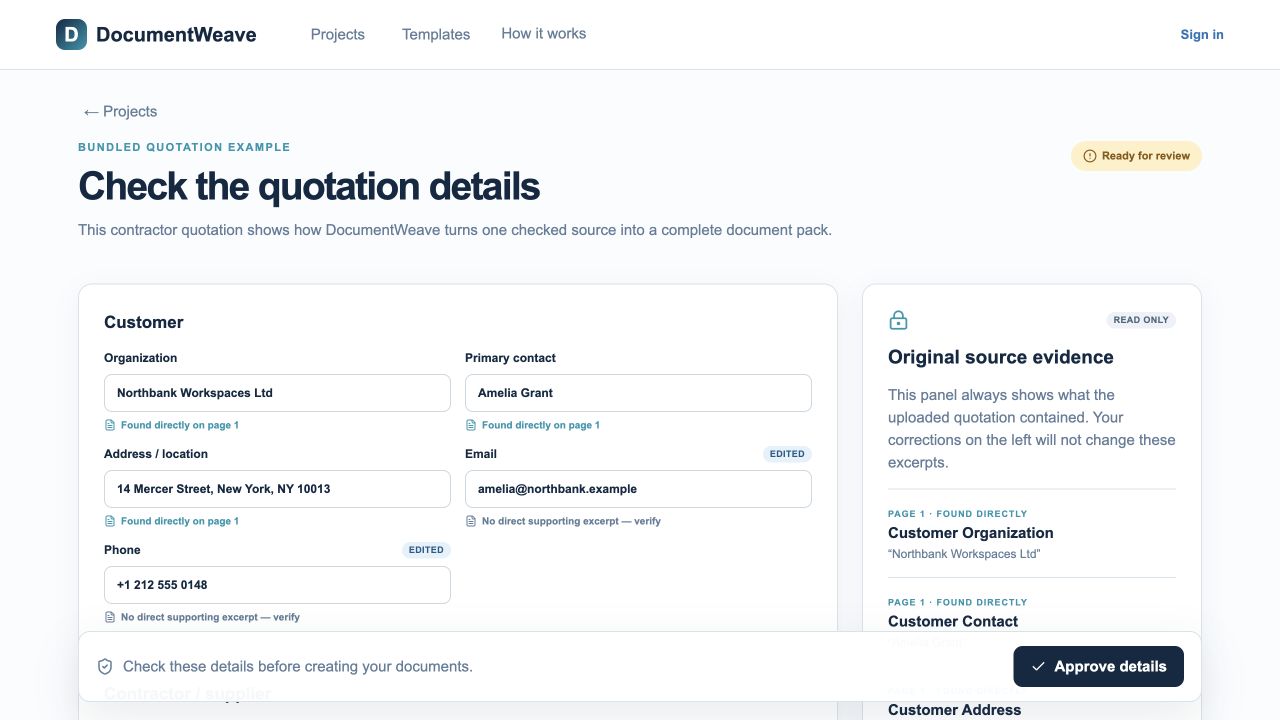Focus the Organization input field

tap(277, 393)
